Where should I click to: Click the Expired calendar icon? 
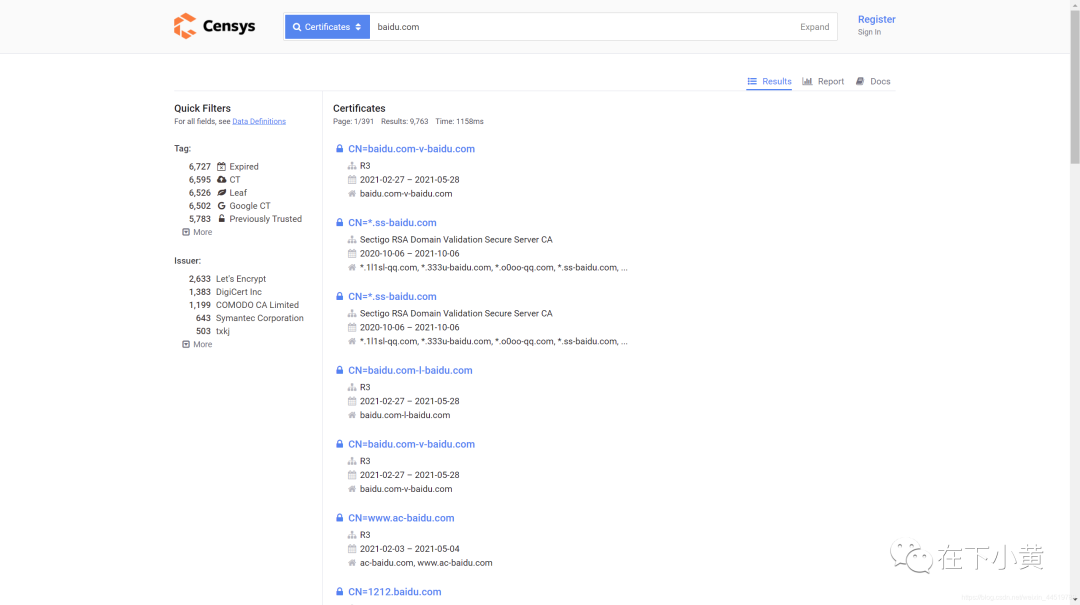coord(221,167)
